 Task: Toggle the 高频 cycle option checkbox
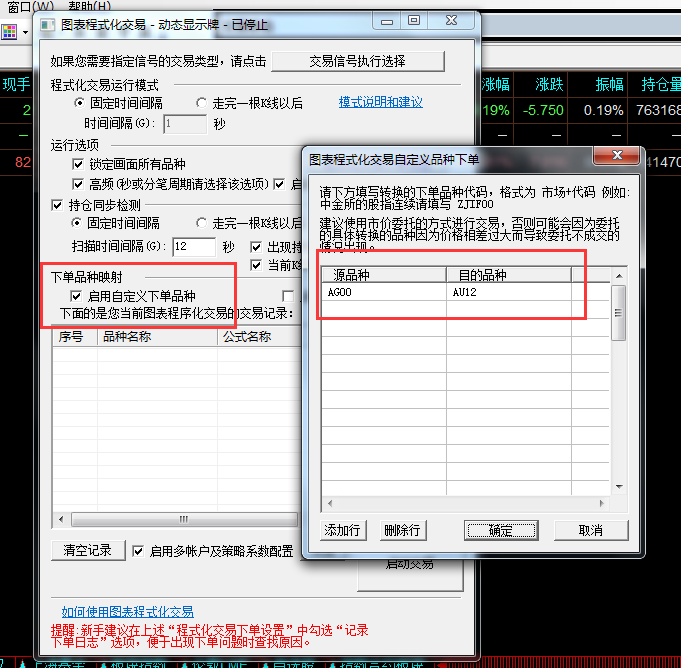tap(80, 184)
